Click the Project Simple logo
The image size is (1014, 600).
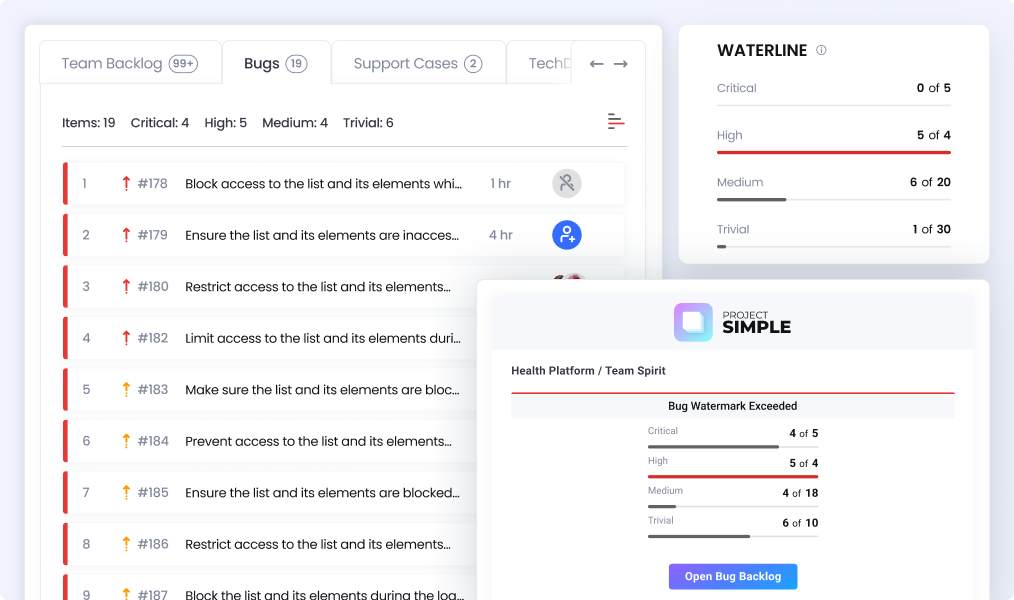(x=732, y=322)
